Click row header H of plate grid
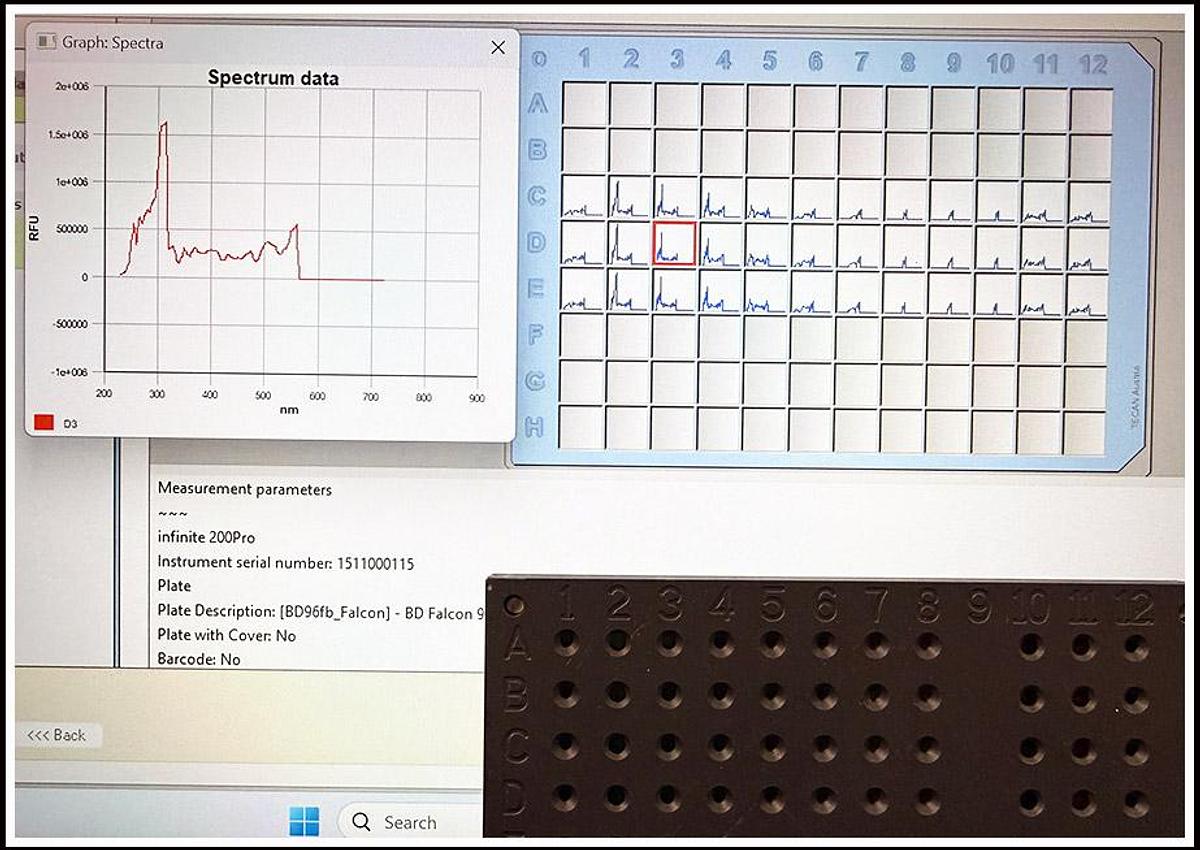 point(535,427)
